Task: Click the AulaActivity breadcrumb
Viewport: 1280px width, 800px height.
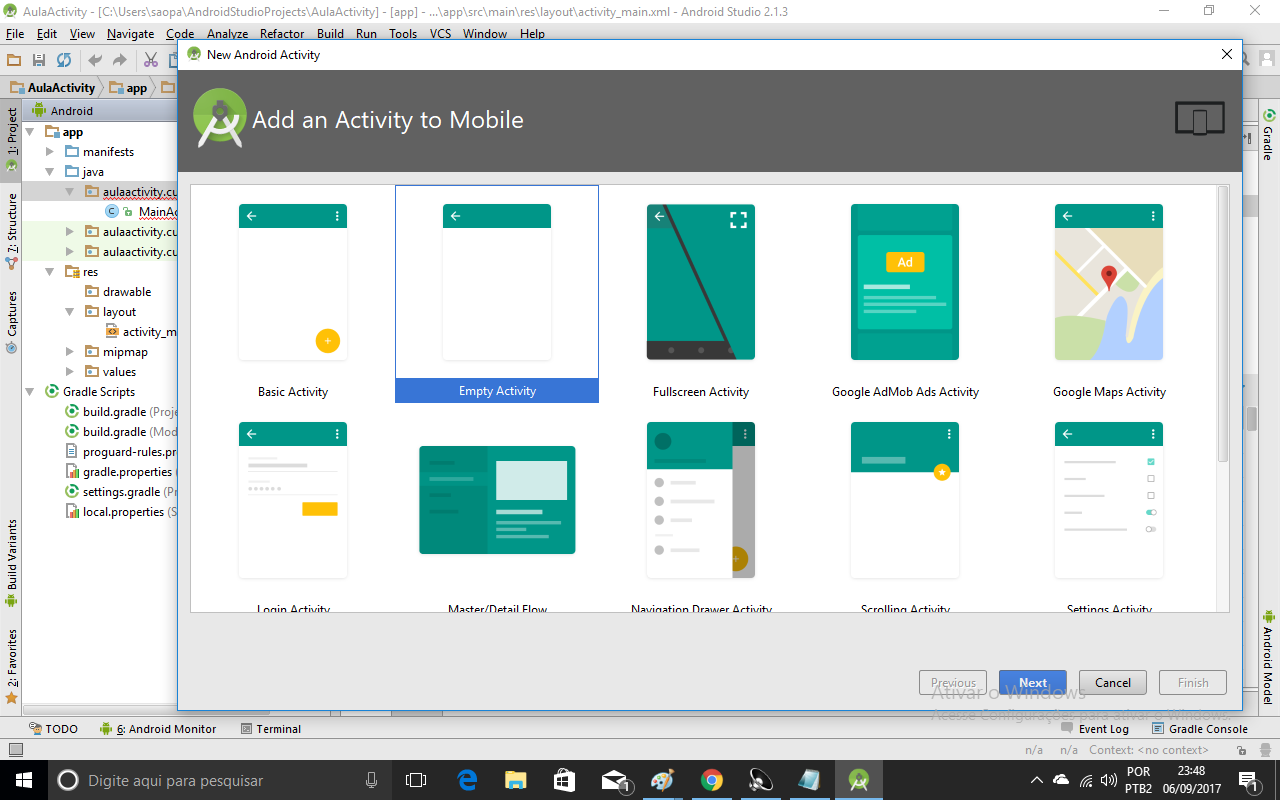Action: click(x=52, y=88)
